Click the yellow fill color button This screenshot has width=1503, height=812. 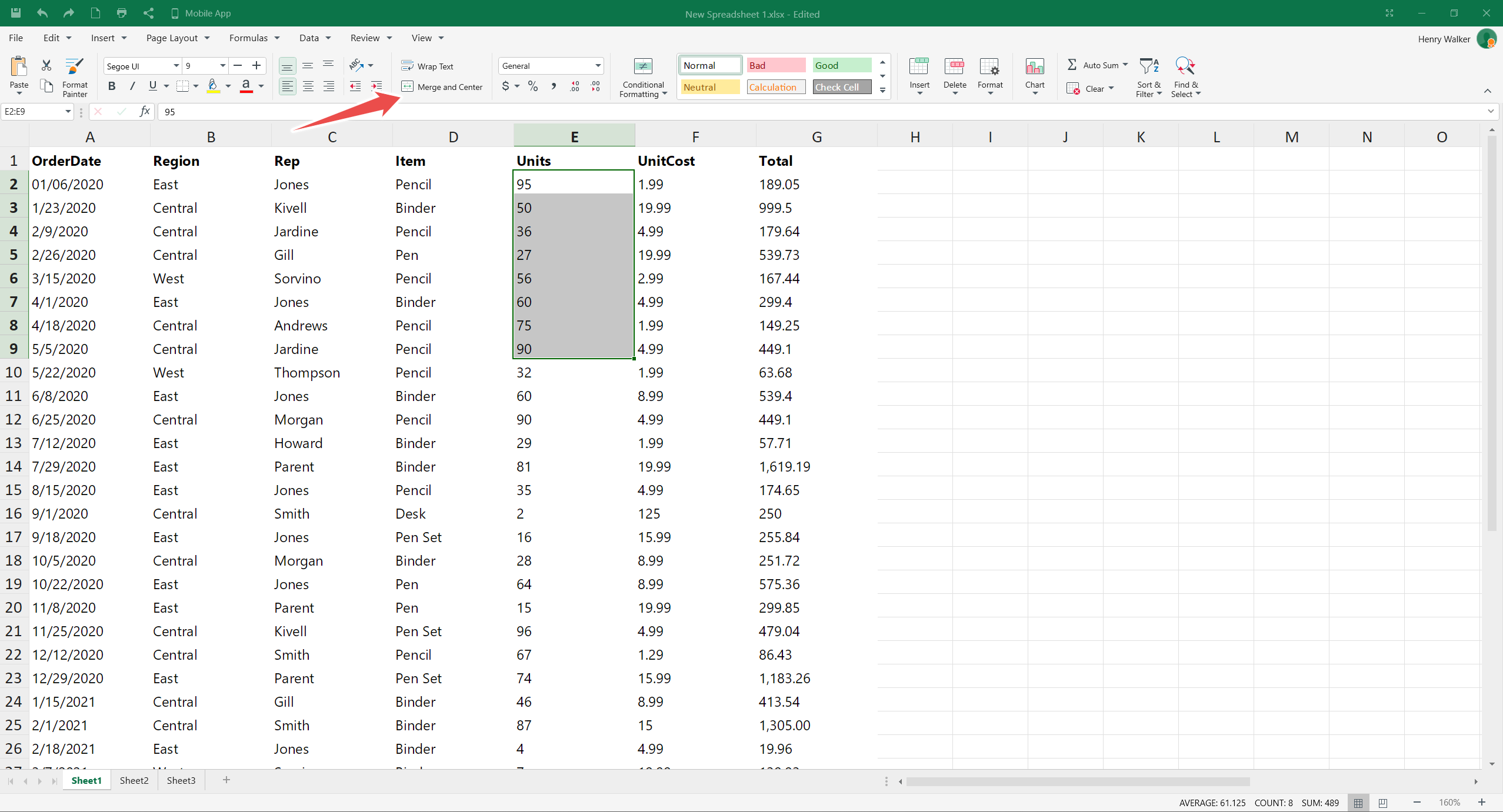(x=213, y=86)
